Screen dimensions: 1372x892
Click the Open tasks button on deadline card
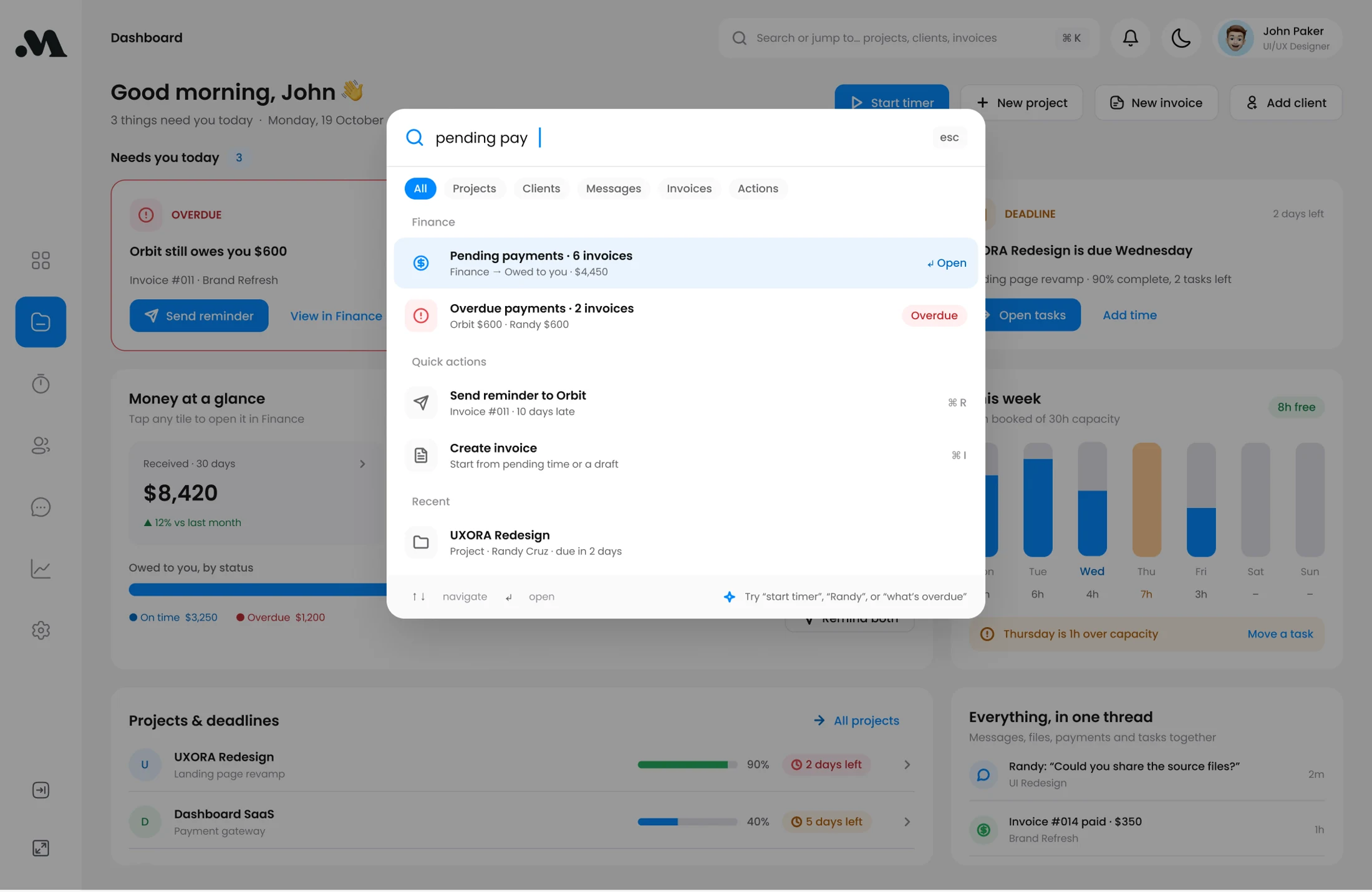tap(1032, 315)
